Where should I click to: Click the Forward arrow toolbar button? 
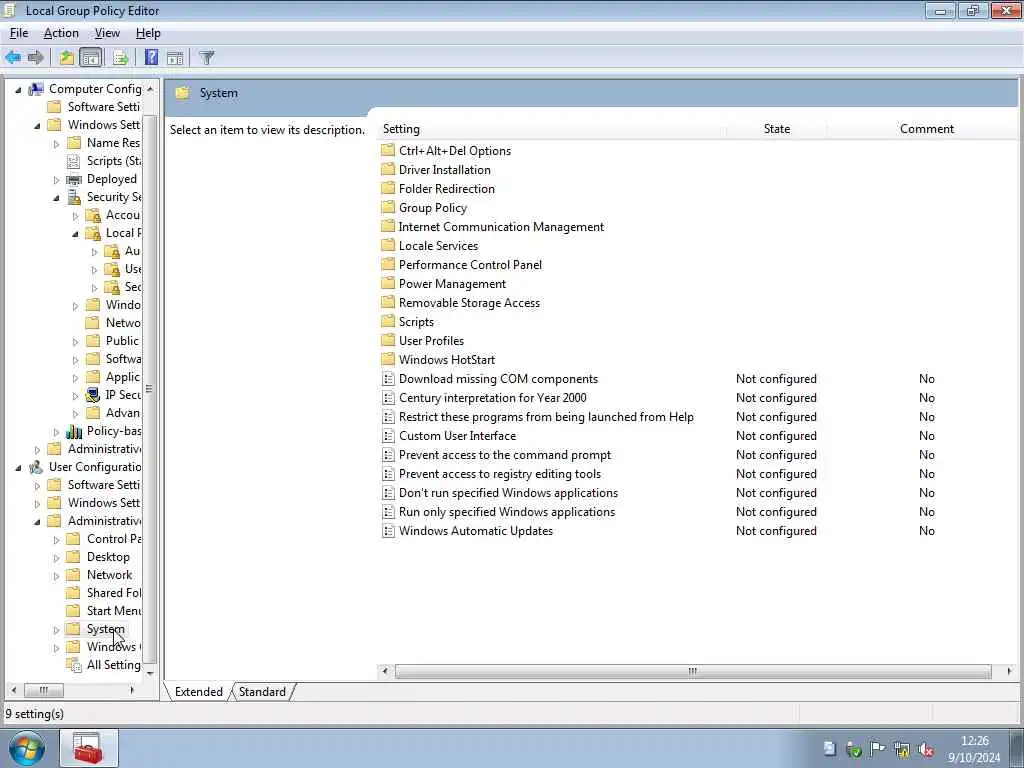36,57
